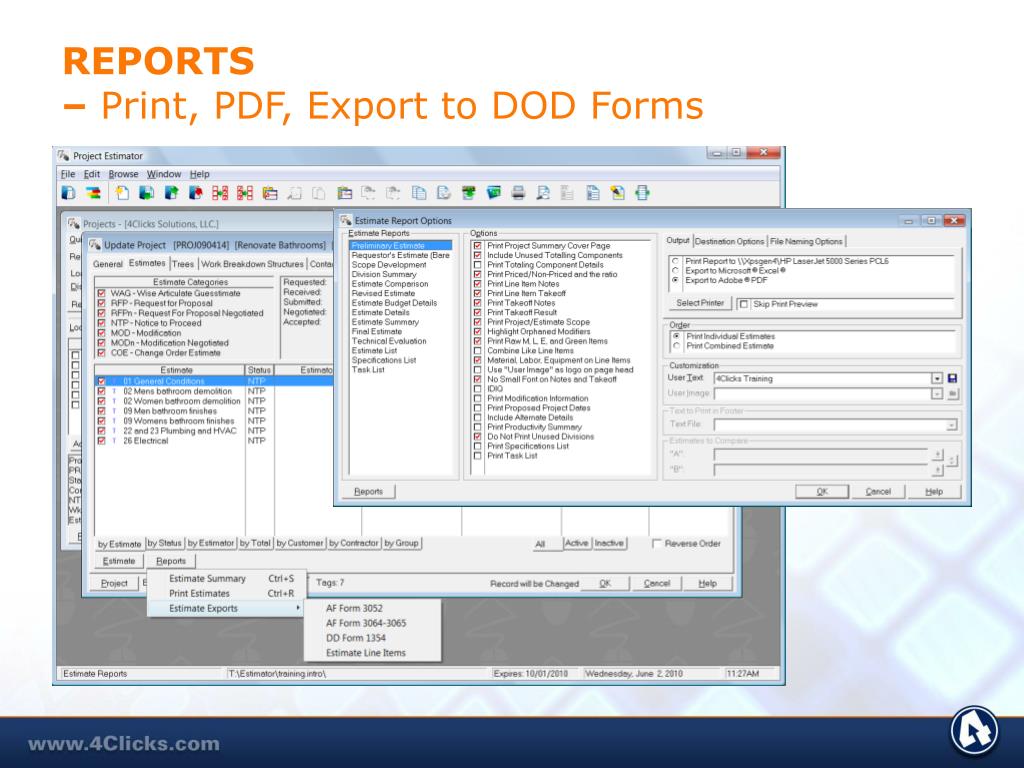Select the 01 General Conditions estimate row
The image size is (1024, 768).
click(x=214, y=381)
